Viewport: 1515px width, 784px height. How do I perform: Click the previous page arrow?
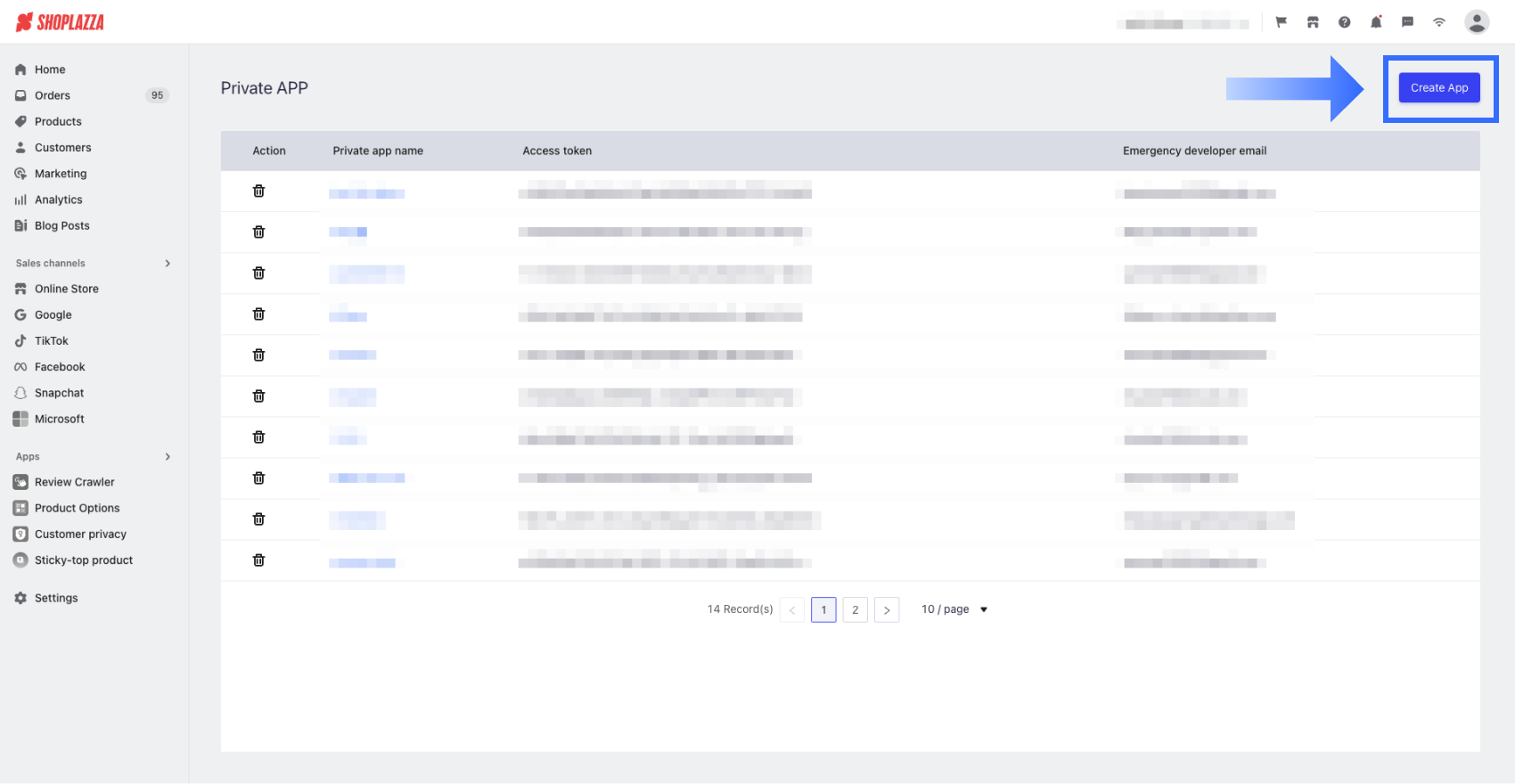(x=792, y=609)
